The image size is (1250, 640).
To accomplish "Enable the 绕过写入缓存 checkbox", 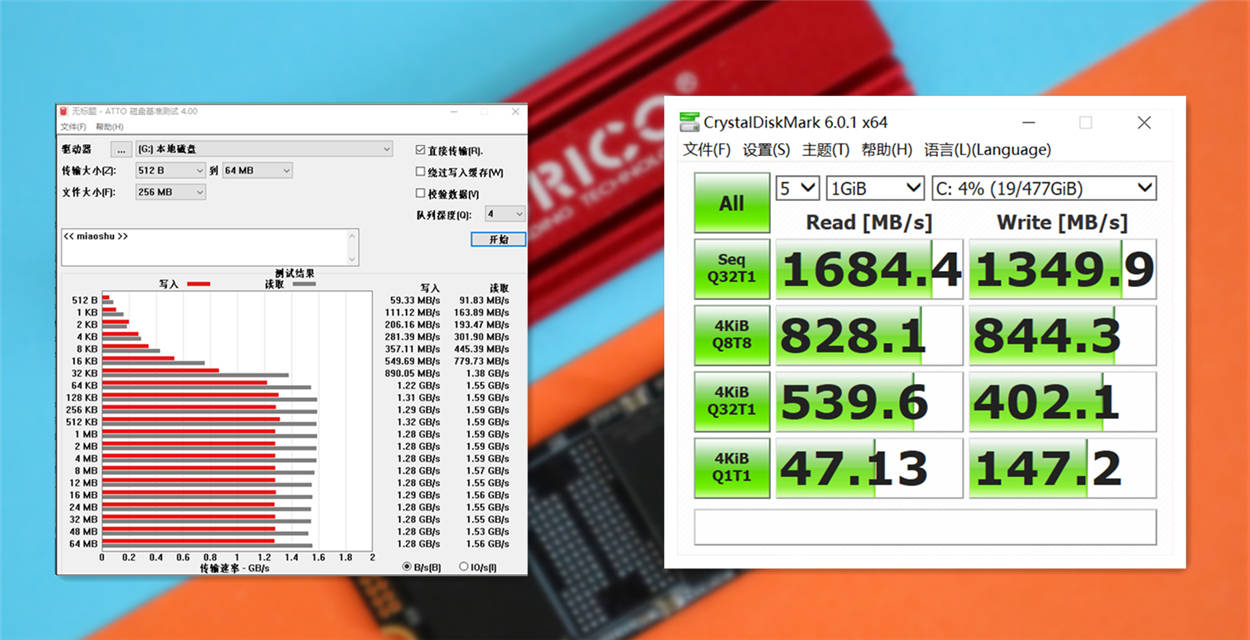I will [420, 172].
